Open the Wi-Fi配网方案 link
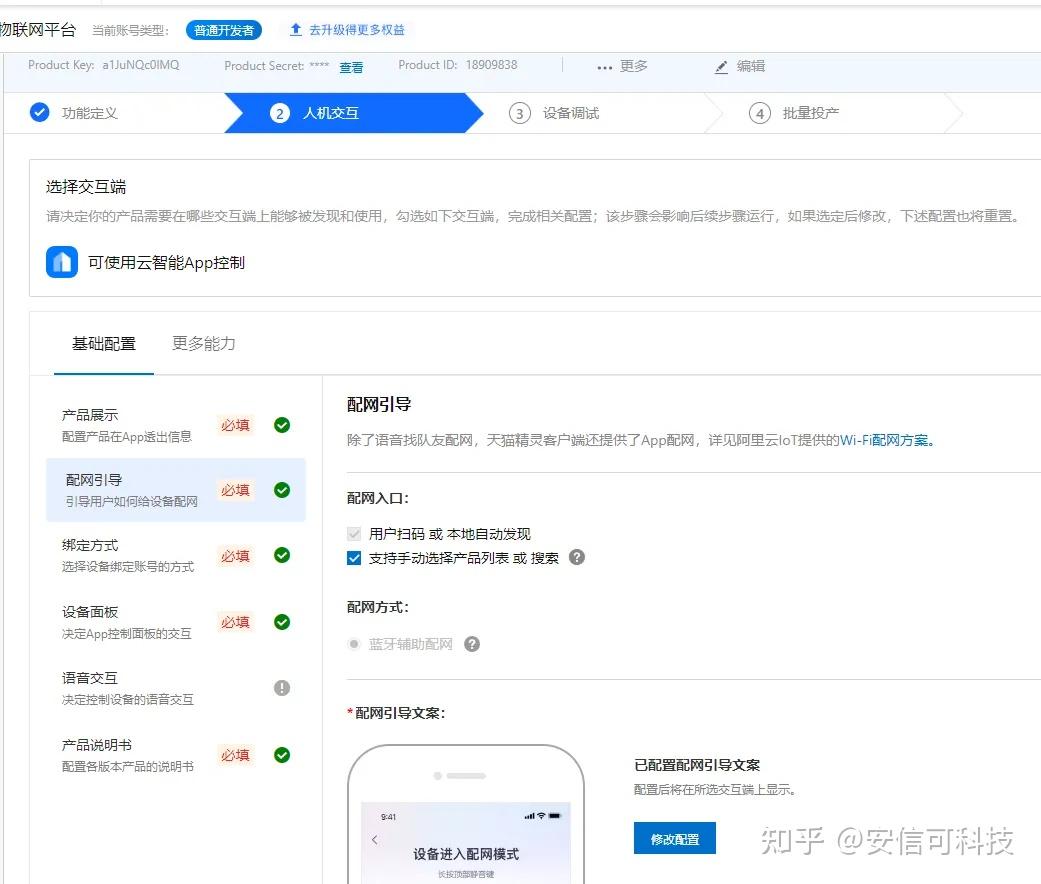1041x884 pixels. point(885,440)
